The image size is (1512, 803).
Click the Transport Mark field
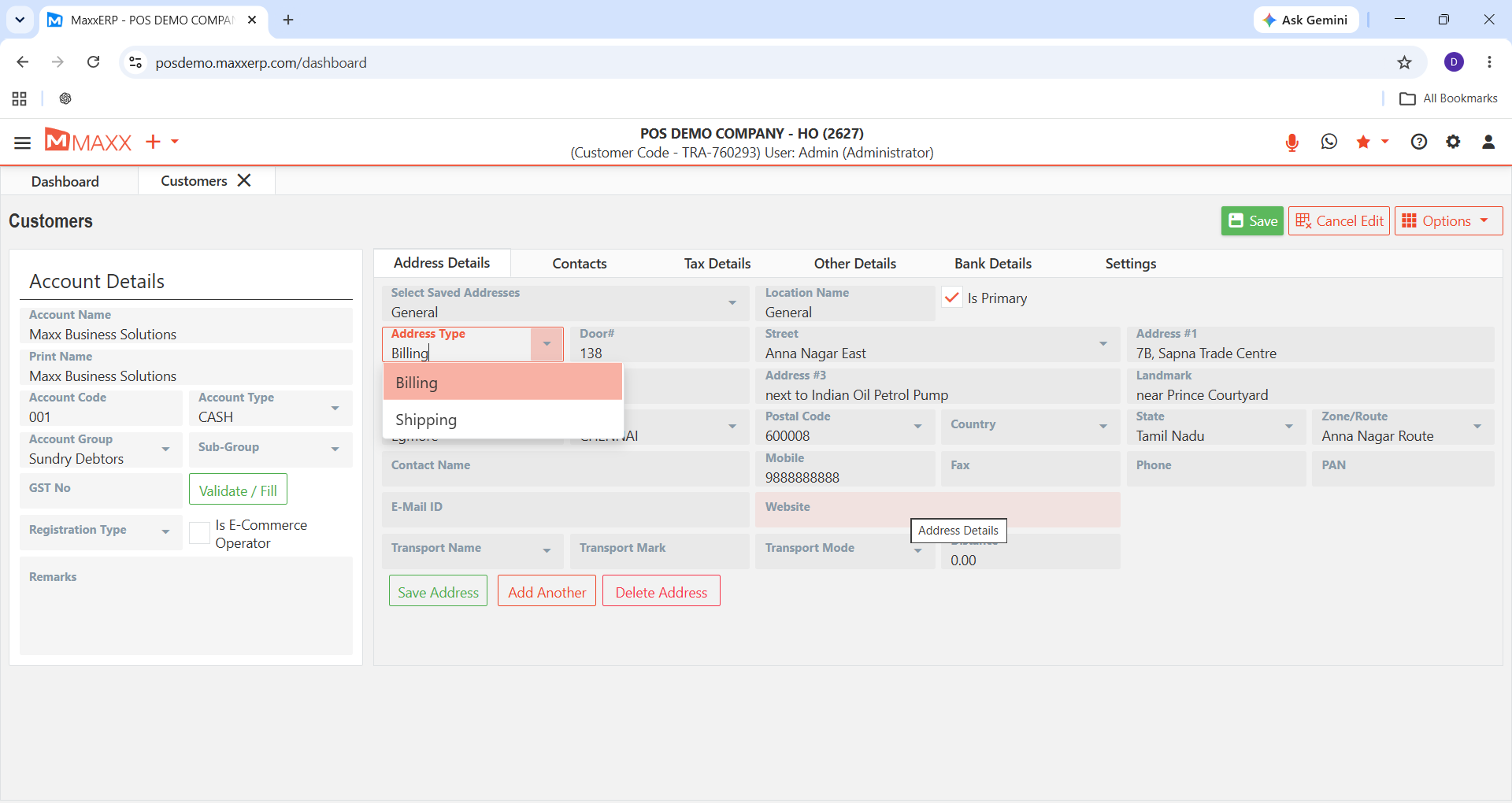660,551
